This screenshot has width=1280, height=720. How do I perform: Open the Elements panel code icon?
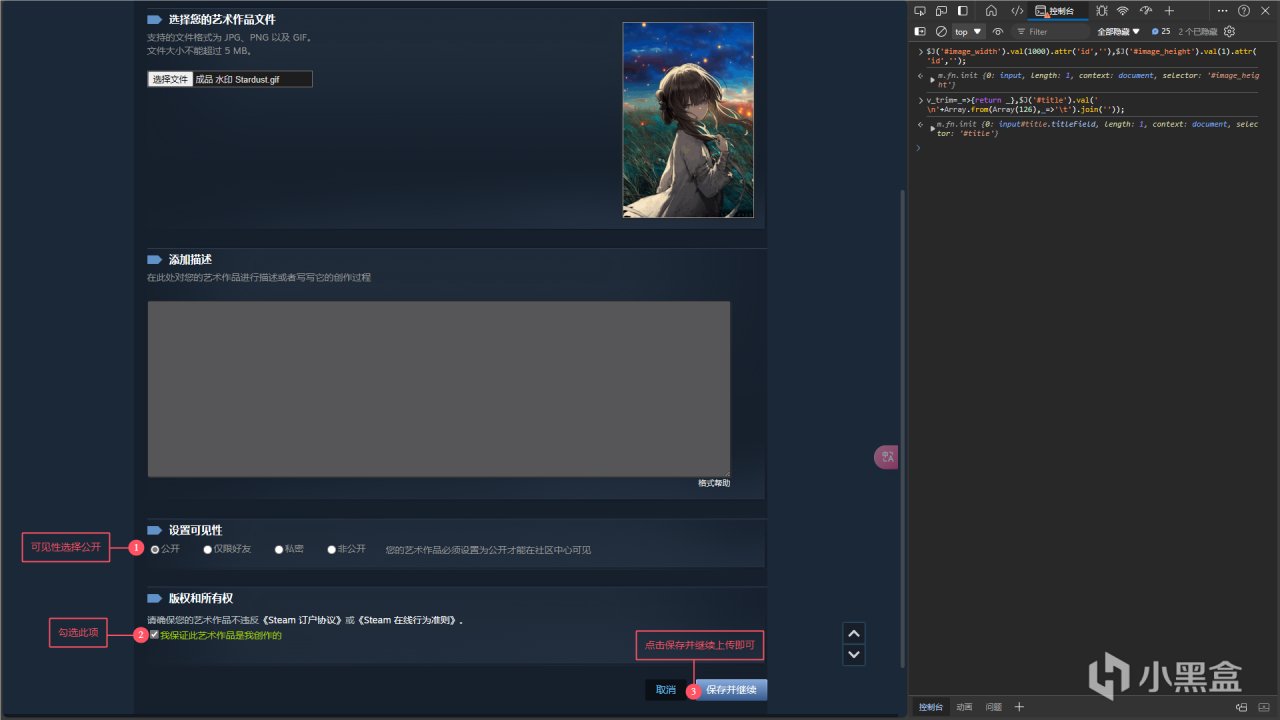tap(1017, 11)
